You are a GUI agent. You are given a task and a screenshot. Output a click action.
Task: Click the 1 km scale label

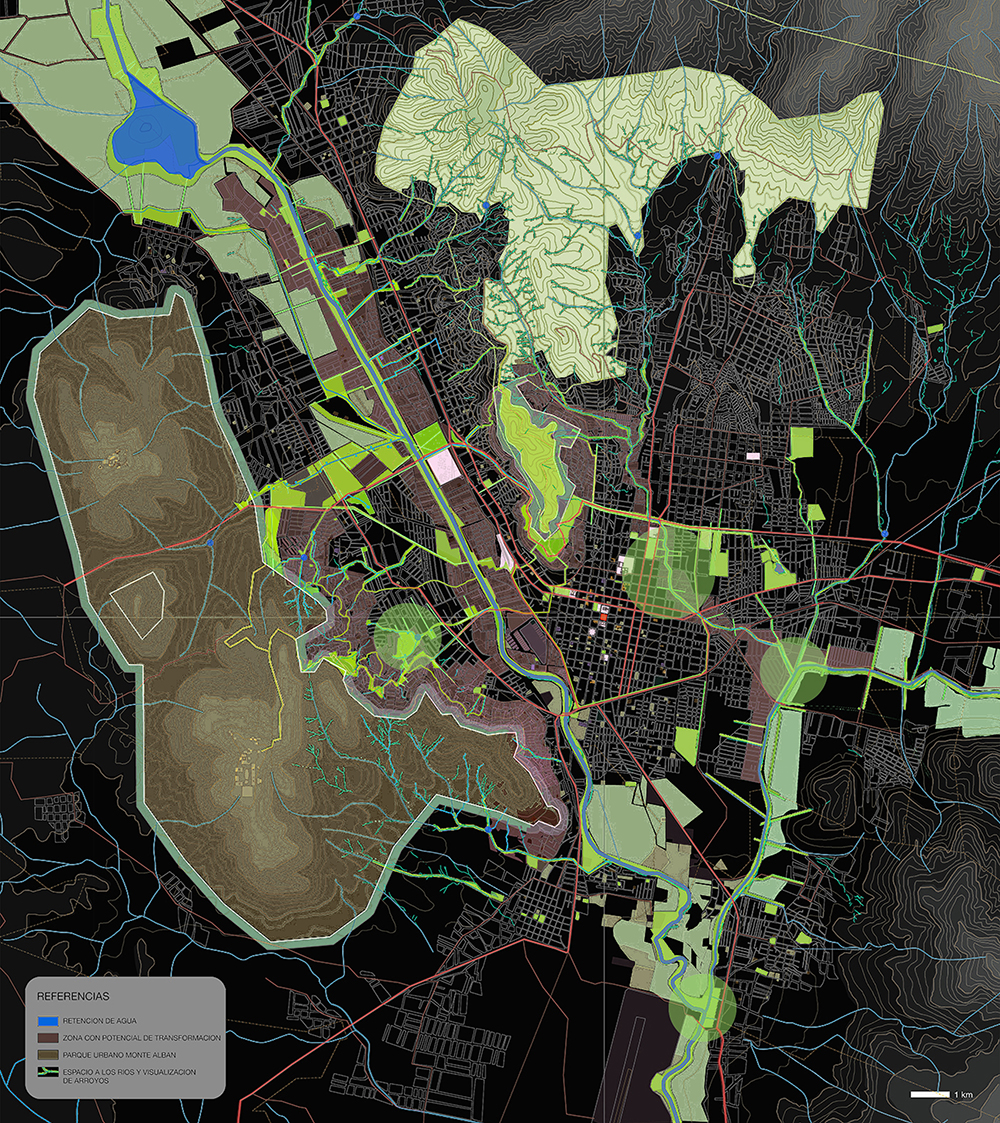[x=963, y=1095]
